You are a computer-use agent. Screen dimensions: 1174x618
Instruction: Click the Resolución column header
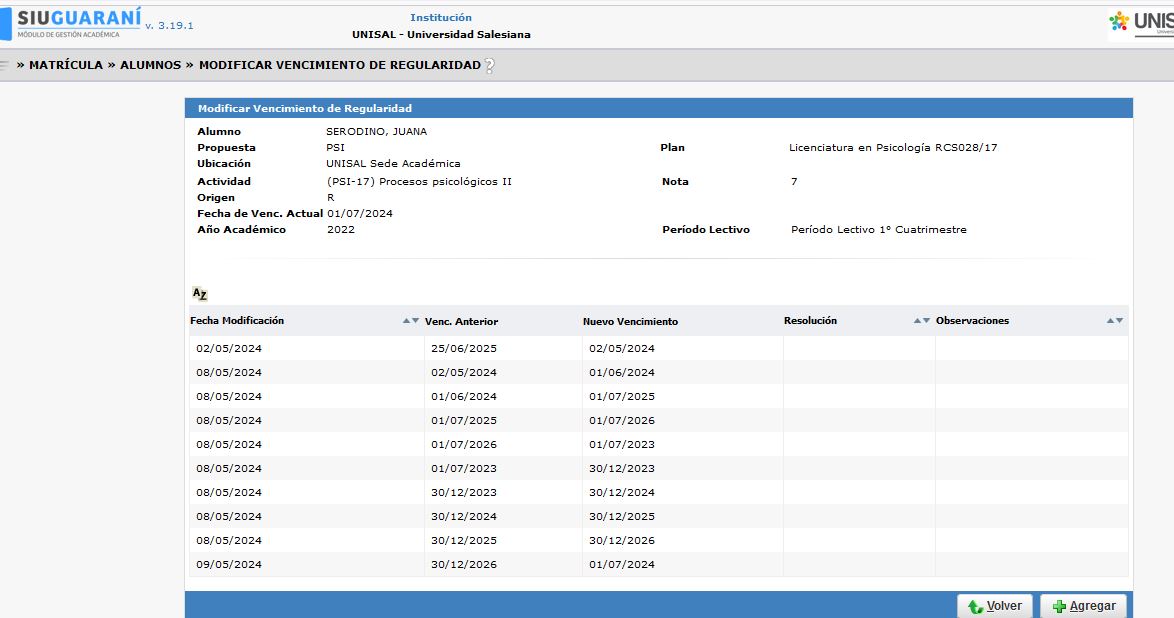[x=810, y=321]
